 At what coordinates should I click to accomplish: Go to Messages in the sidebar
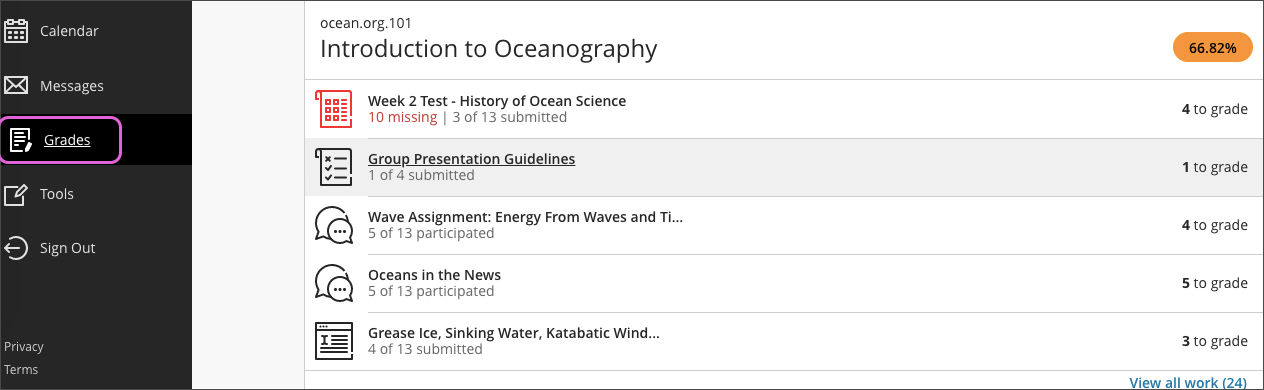[x=72, y=86]
